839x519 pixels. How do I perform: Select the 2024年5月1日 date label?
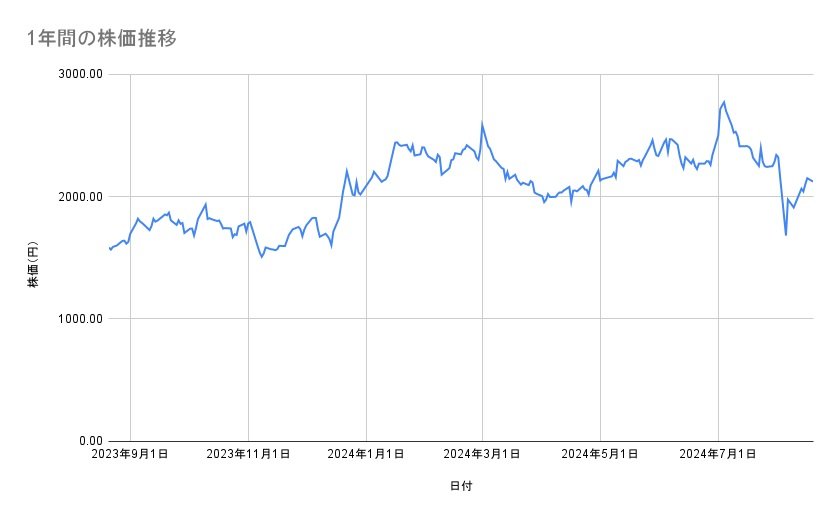pos(600,455)
